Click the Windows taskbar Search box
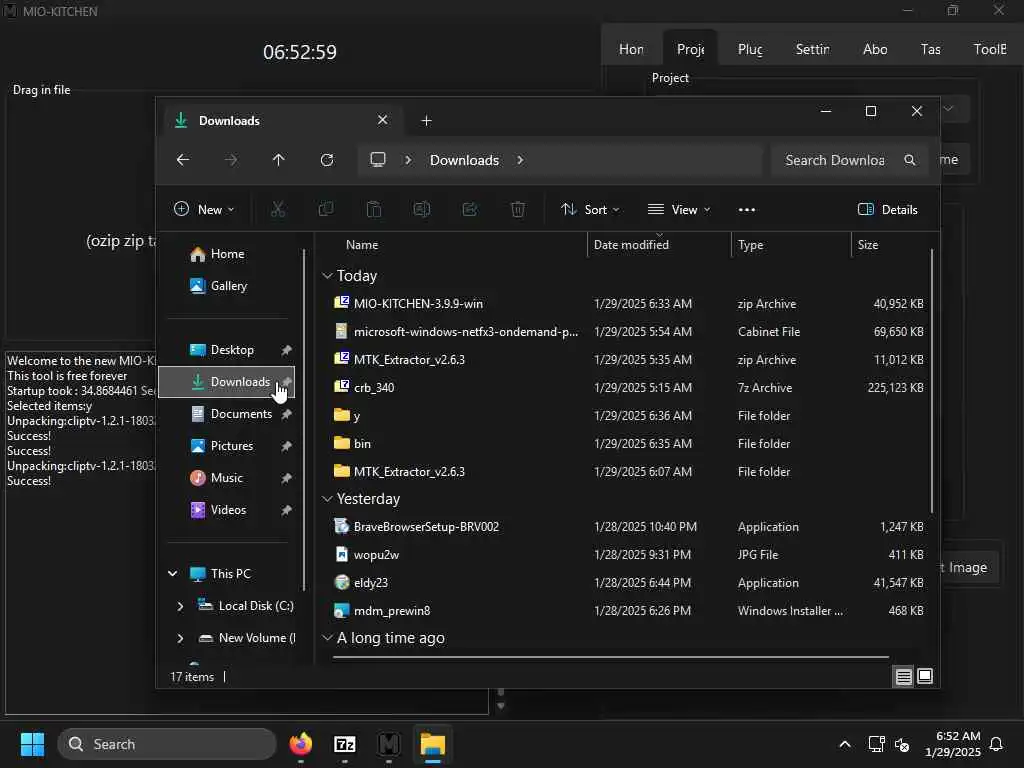This screenshot has width=1024, height=768. tap(167, 744)
